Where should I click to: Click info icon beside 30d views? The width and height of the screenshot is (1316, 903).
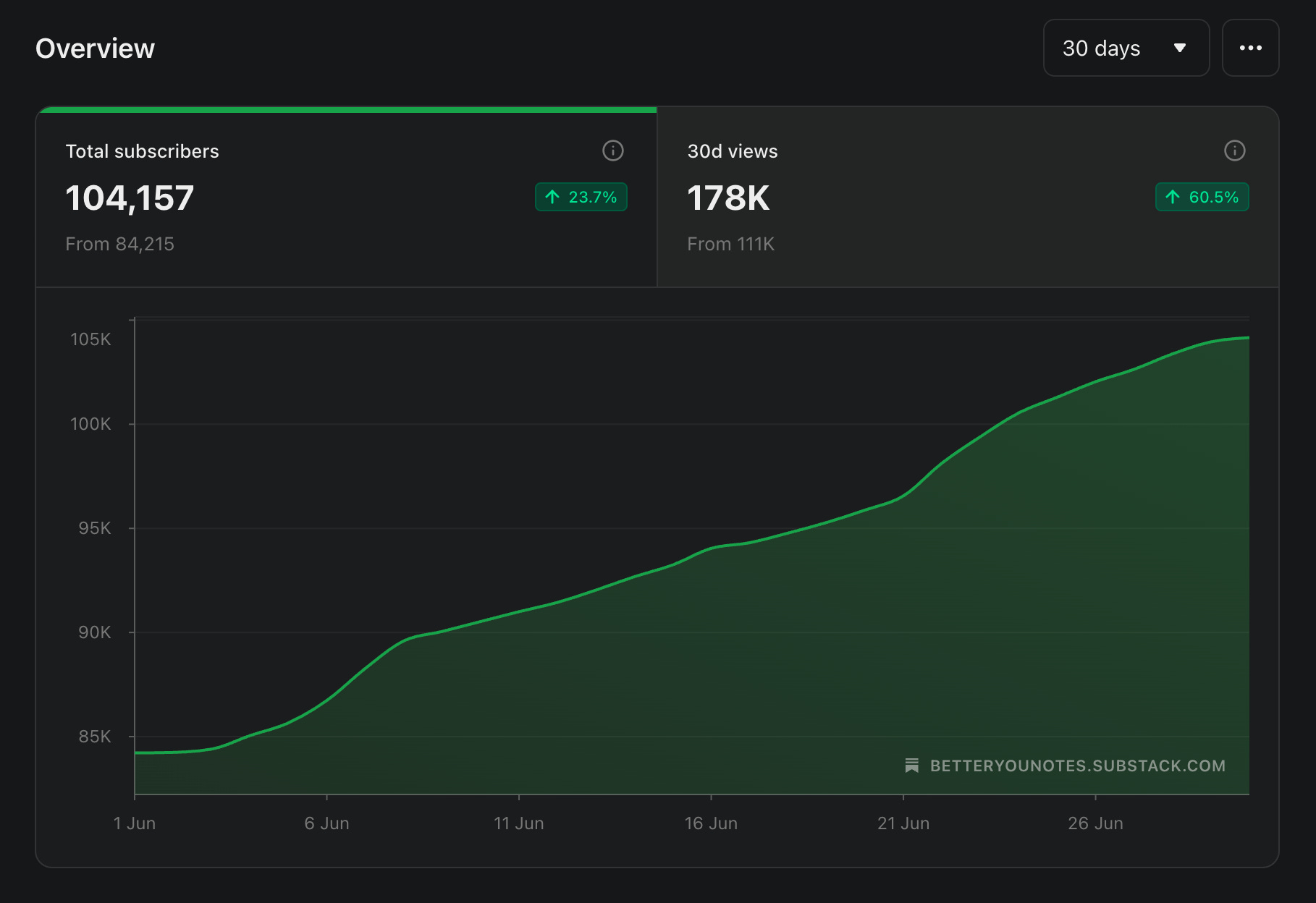pyautogui.click(x=1235, y=150)
